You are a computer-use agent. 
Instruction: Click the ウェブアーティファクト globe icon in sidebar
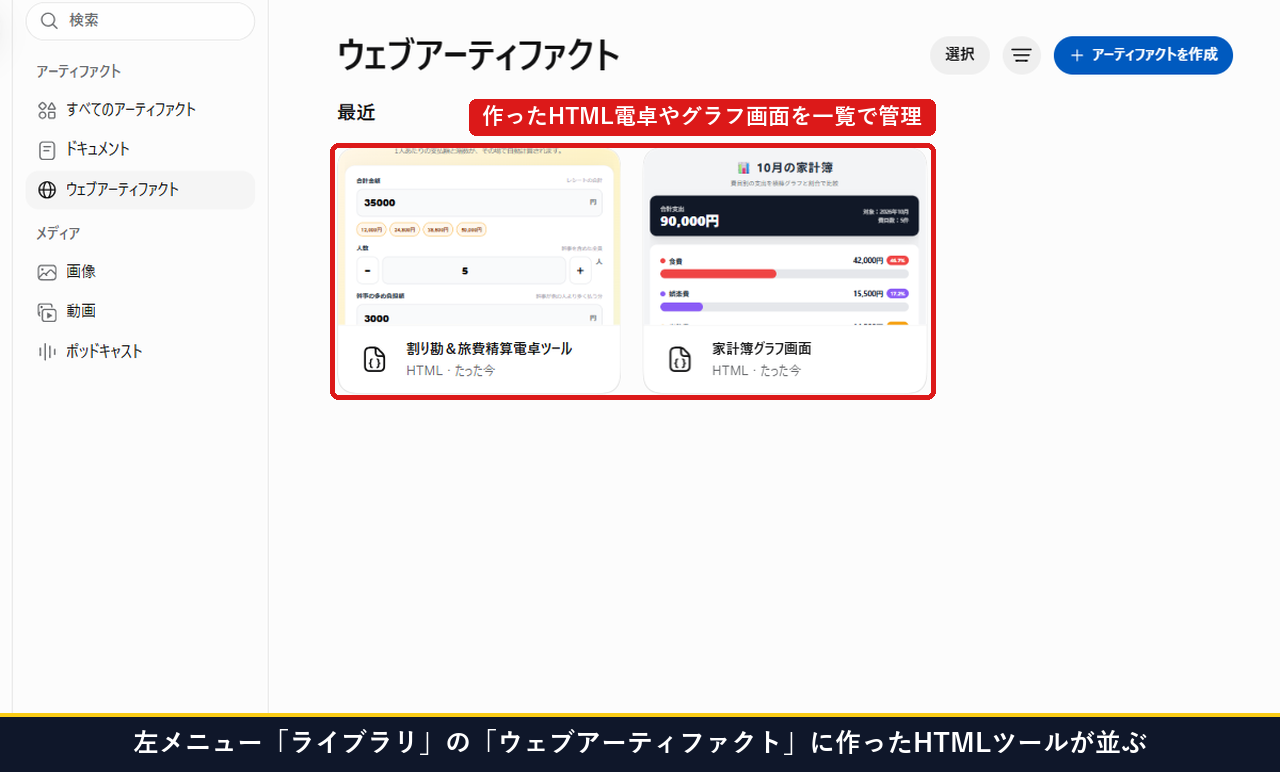47,190
